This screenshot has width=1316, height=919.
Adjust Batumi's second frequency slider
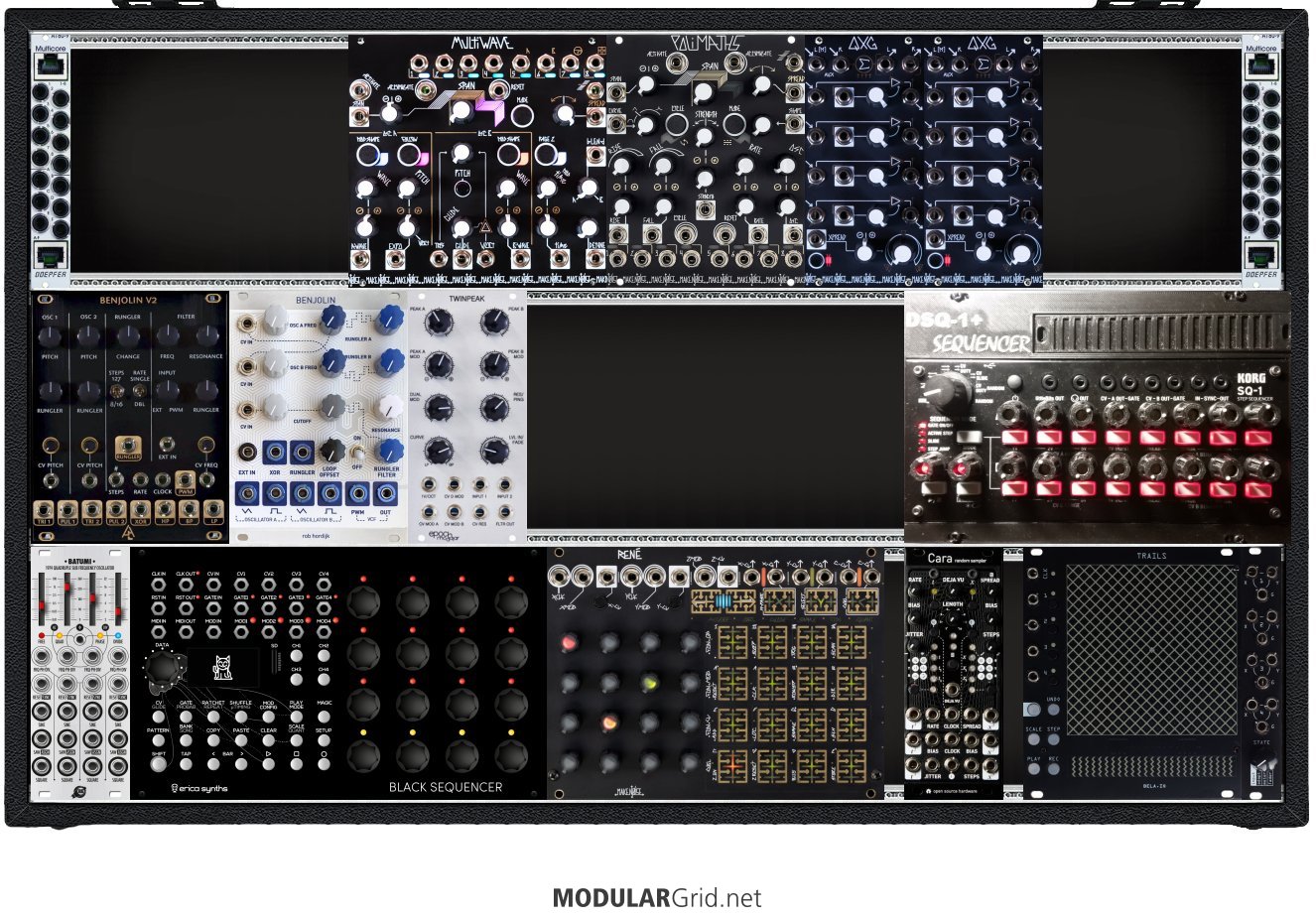pos(67,598)
